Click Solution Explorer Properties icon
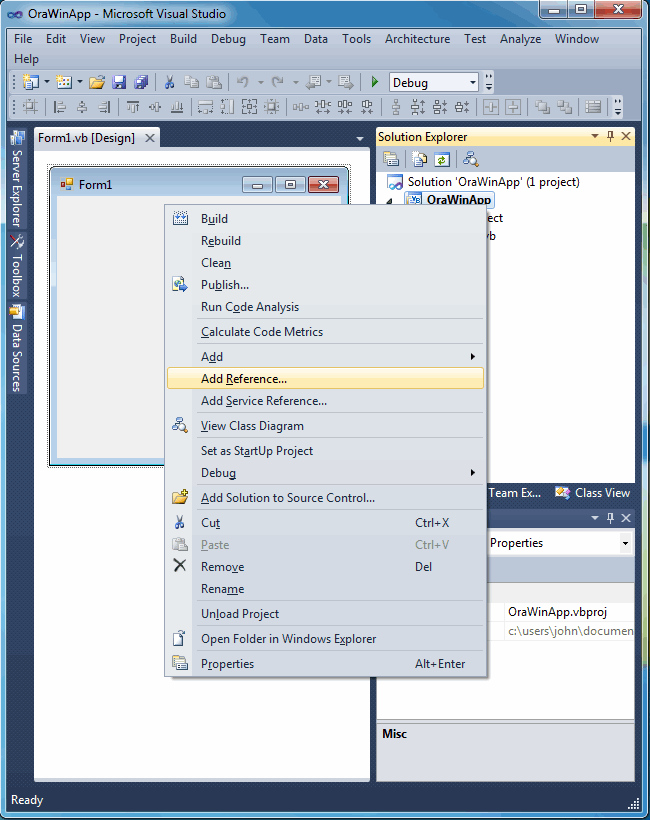This screenshot has height=820, width=650. (x=391, y=159)
